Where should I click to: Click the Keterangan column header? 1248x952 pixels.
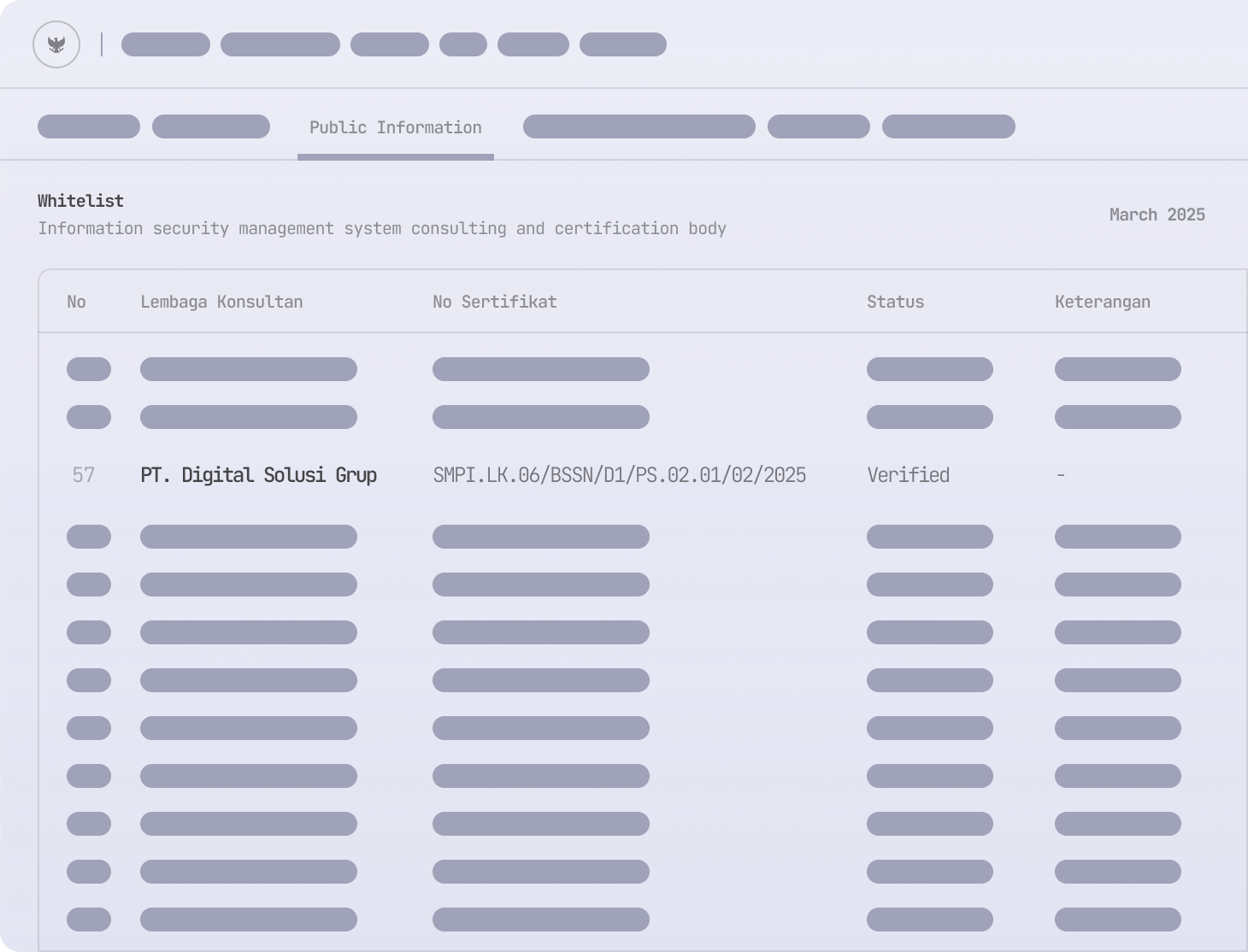pos(1102,302)
